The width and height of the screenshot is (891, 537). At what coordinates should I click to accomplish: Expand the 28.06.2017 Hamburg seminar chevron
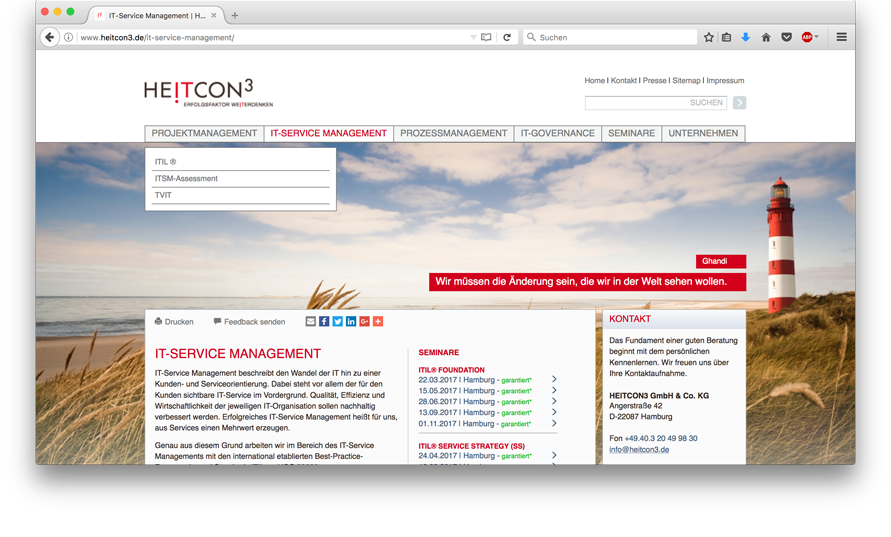554,401
